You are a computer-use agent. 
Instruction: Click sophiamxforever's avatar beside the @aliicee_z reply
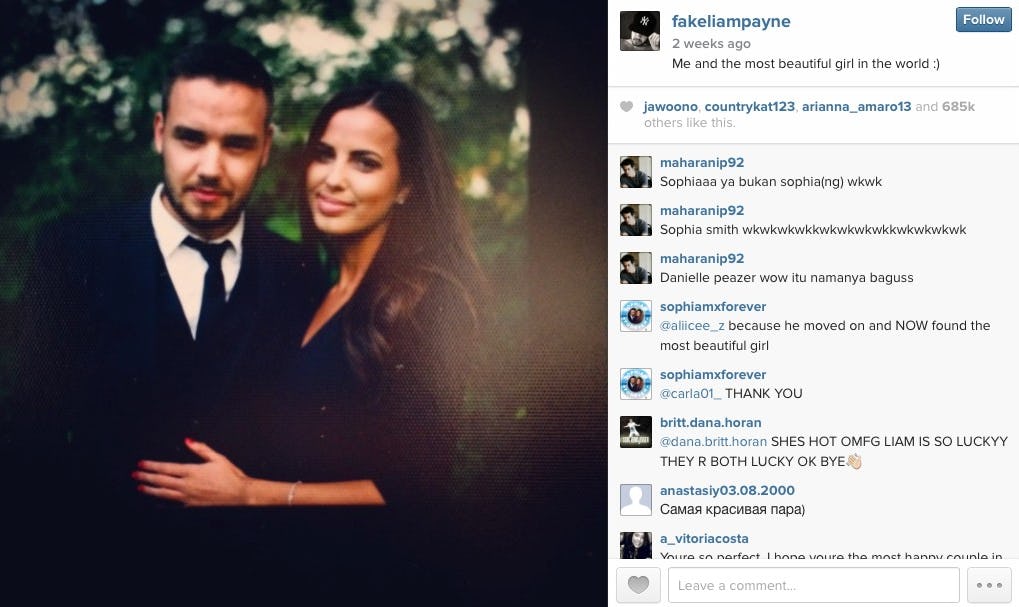click(x=636, y=316)
